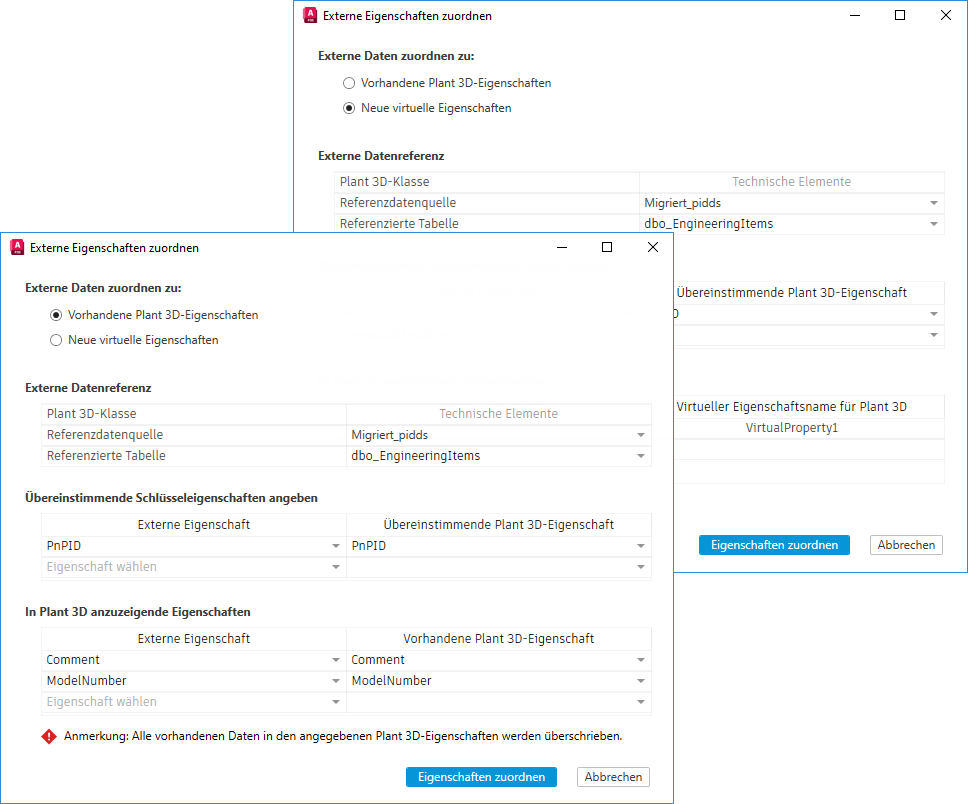Click Abbrechen button in back dialog
Image resolution: width=968 pixels, height=804 pixels.
pyautogui.click(x=906, y=545)
